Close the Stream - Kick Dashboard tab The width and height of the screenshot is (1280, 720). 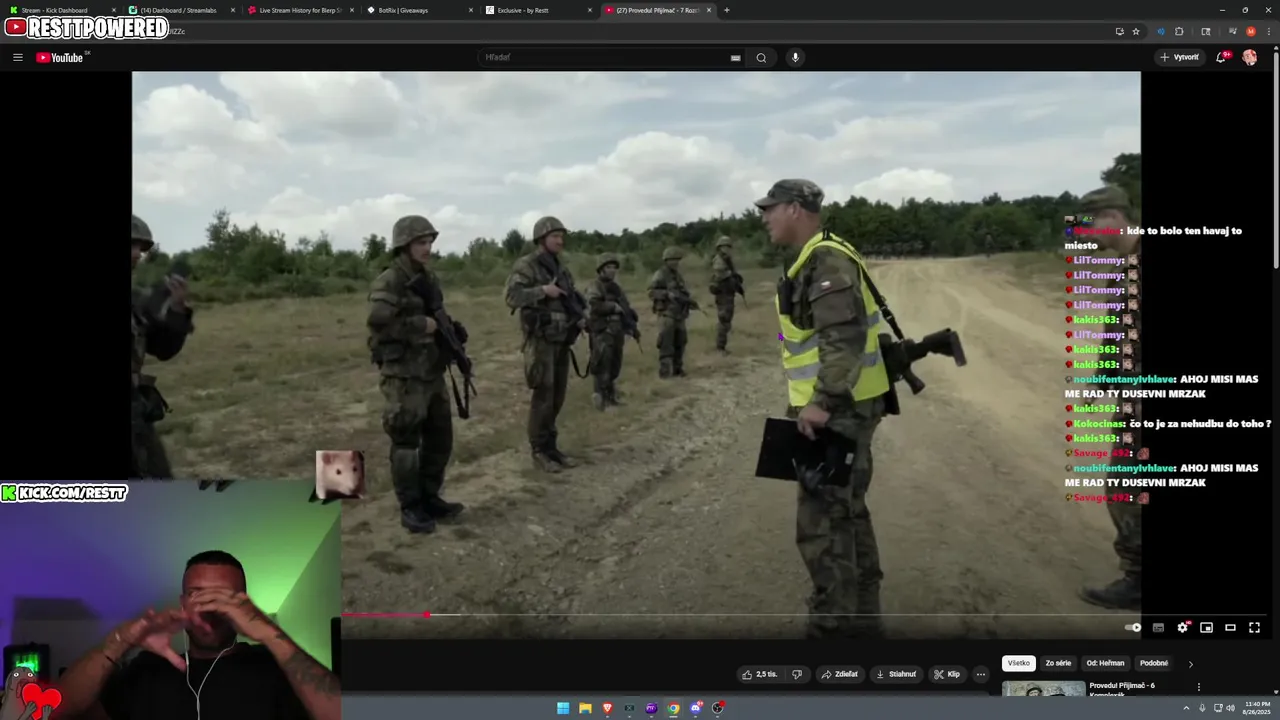[114, 10]
